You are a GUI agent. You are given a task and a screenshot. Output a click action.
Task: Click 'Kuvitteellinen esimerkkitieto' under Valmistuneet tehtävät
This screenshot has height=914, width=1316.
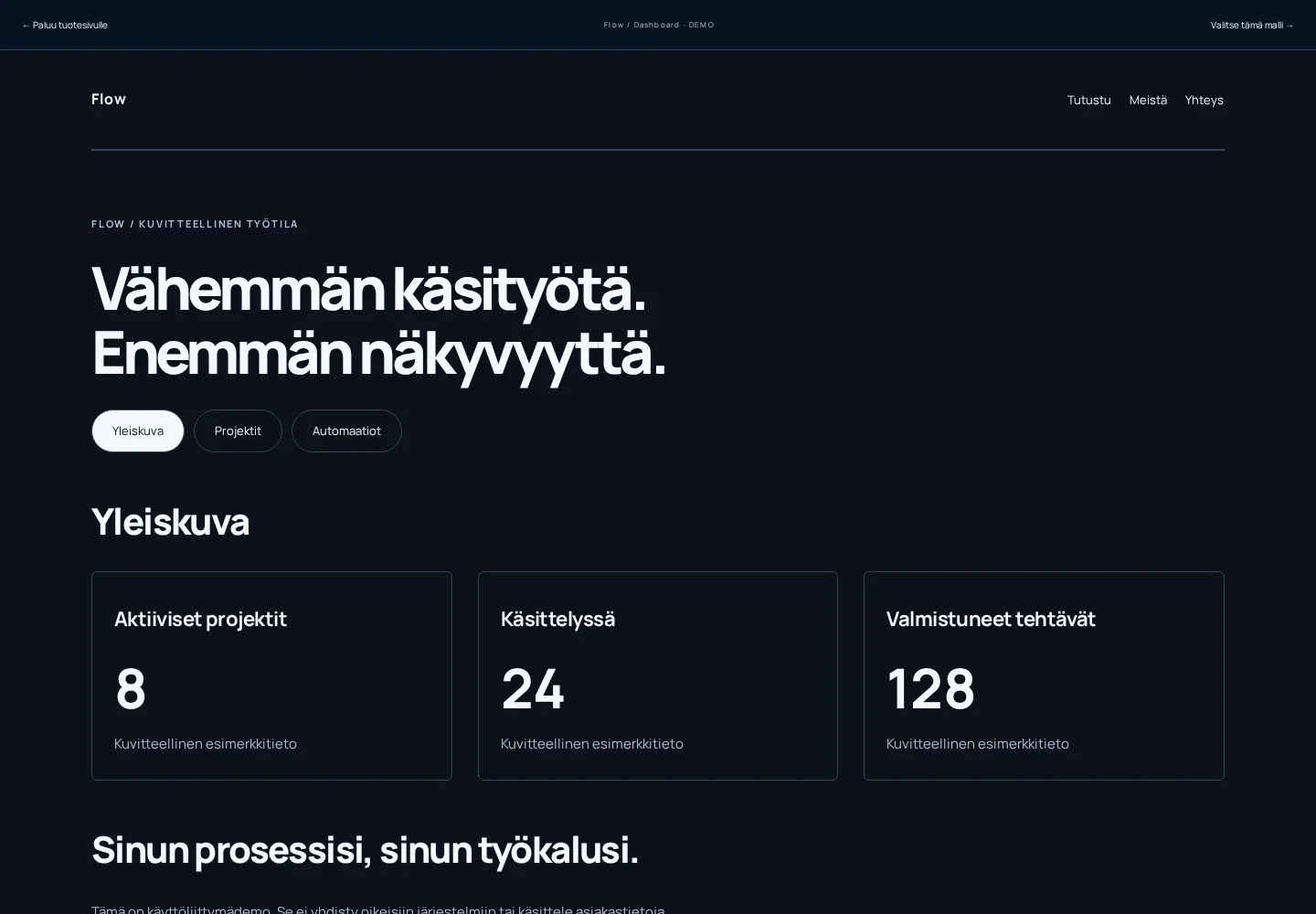click(977, 744)
